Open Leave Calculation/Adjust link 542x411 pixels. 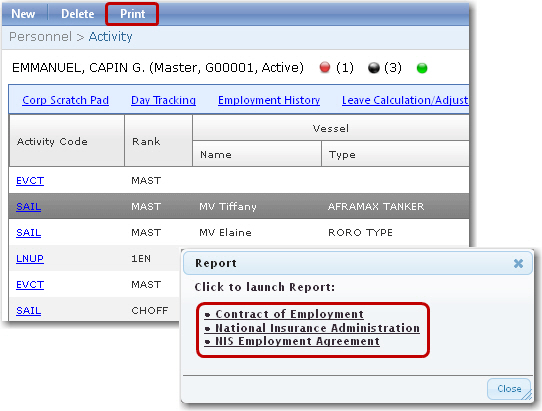405,100
